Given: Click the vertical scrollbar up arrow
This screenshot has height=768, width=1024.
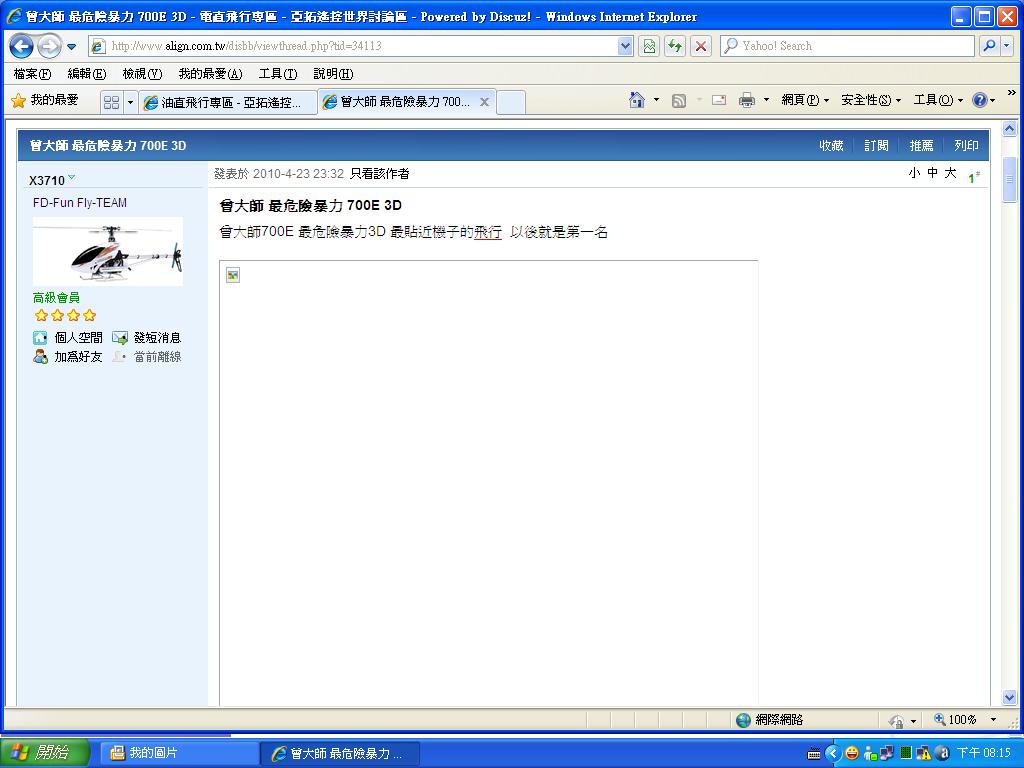Looking at the screenshot, I should coord(1010,129).
